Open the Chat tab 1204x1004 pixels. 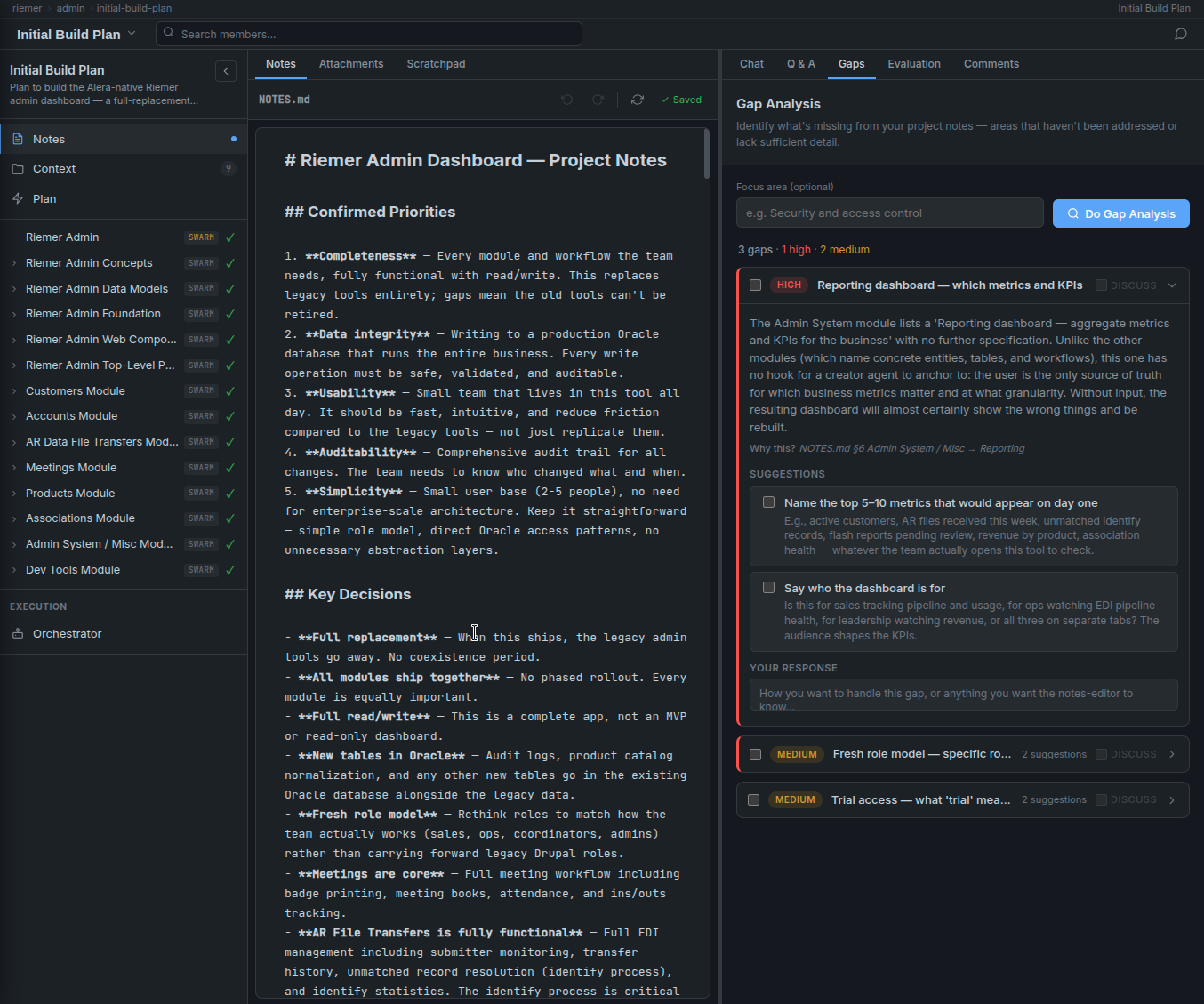tap(751, 64)
